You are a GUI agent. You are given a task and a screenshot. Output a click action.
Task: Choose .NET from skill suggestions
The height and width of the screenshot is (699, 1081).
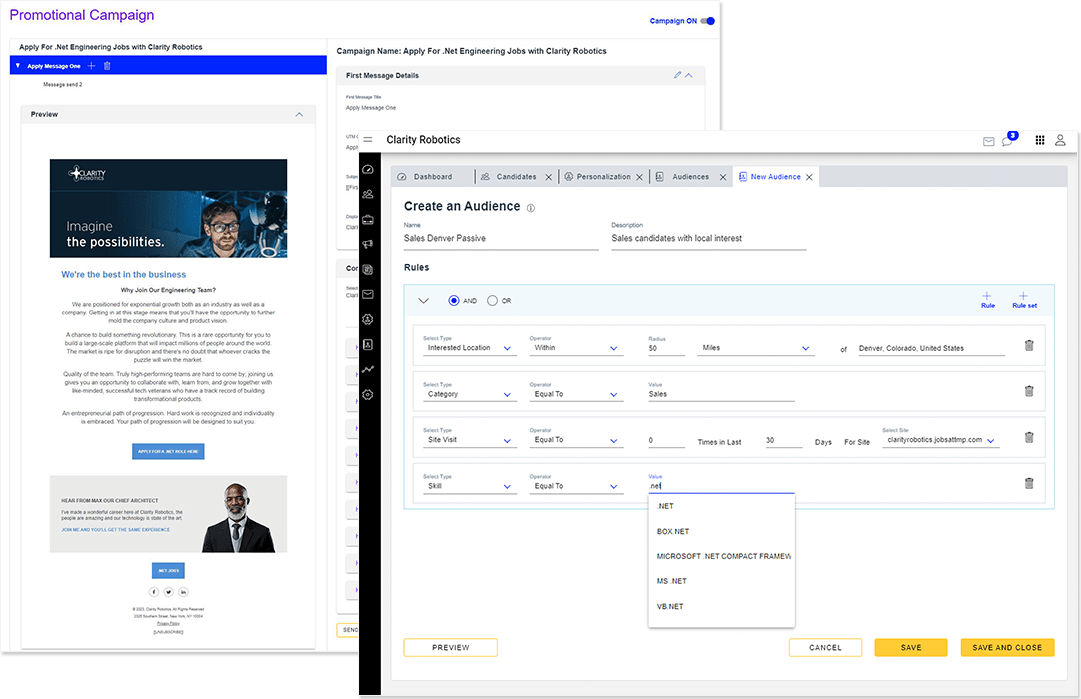pos(721,506)
